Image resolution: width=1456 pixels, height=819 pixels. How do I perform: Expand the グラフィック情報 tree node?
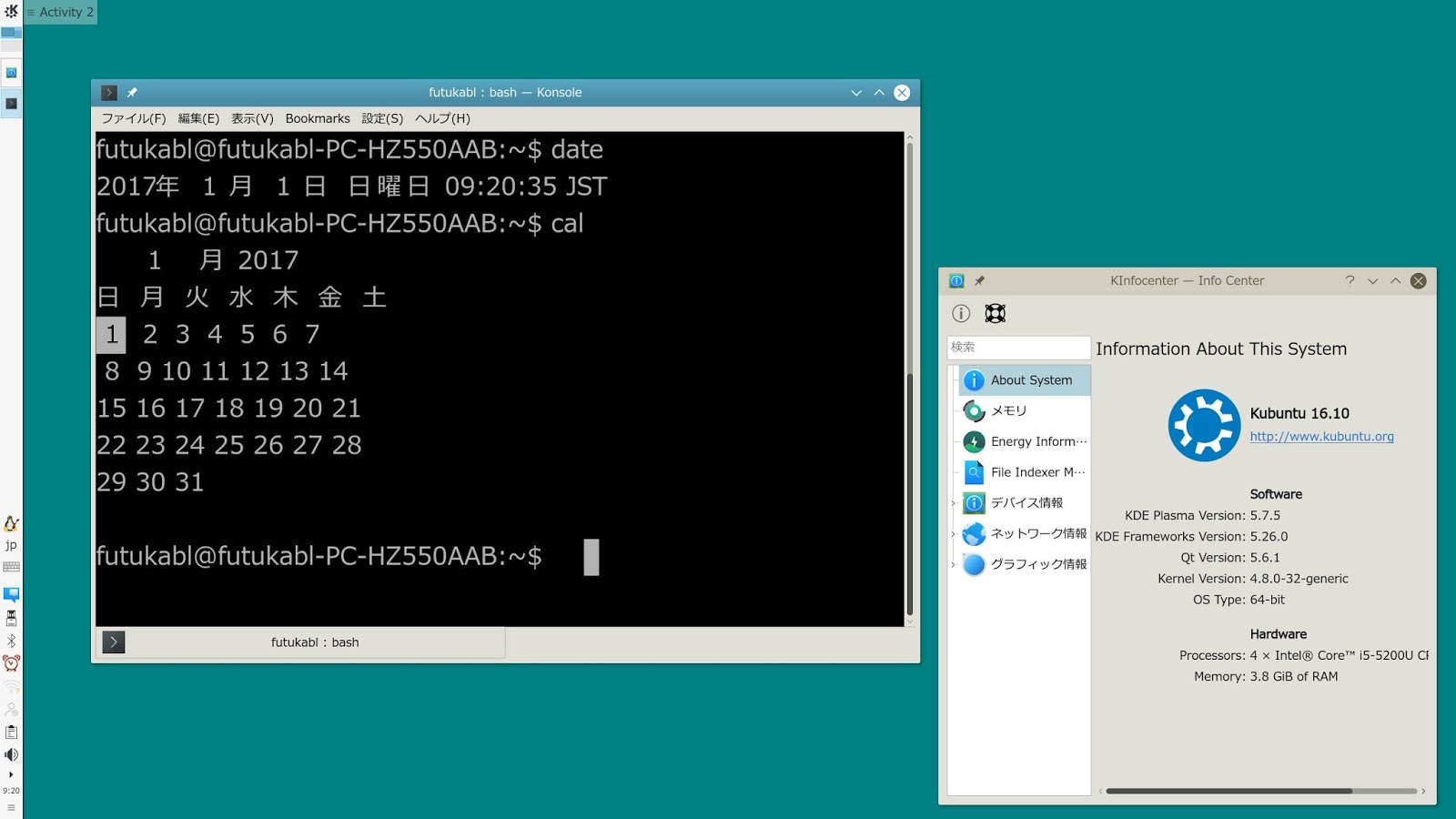(x=953, y=564)
